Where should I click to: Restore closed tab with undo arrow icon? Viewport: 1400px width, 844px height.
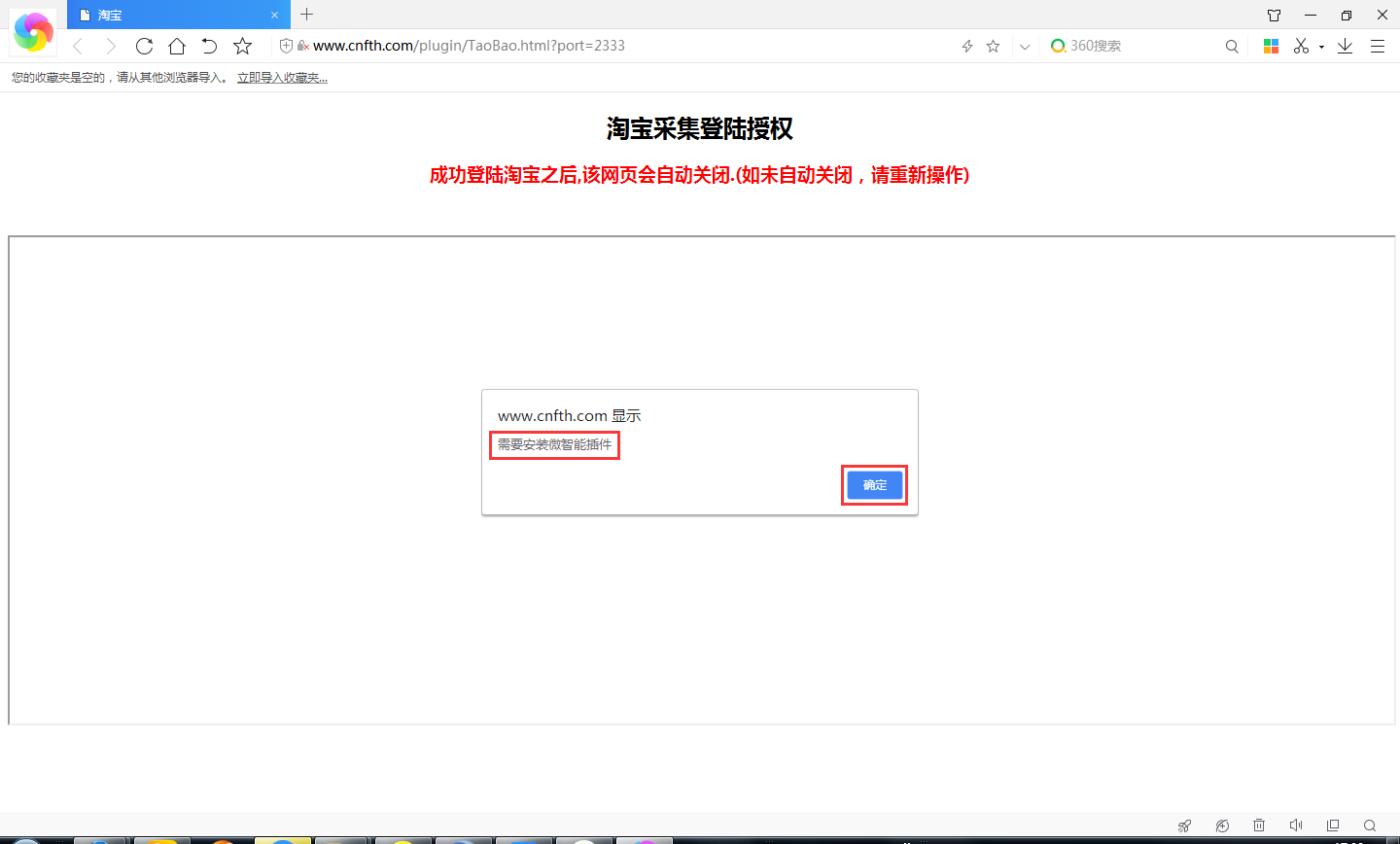(209, 46)
